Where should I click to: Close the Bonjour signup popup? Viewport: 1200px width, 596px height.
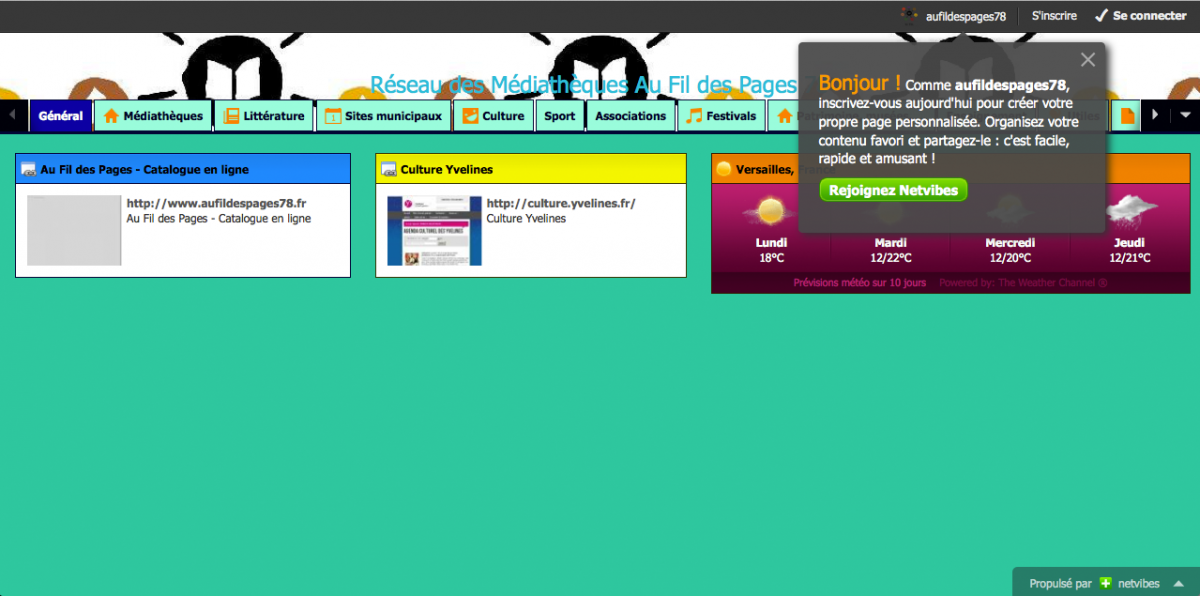pos(1088,60)
